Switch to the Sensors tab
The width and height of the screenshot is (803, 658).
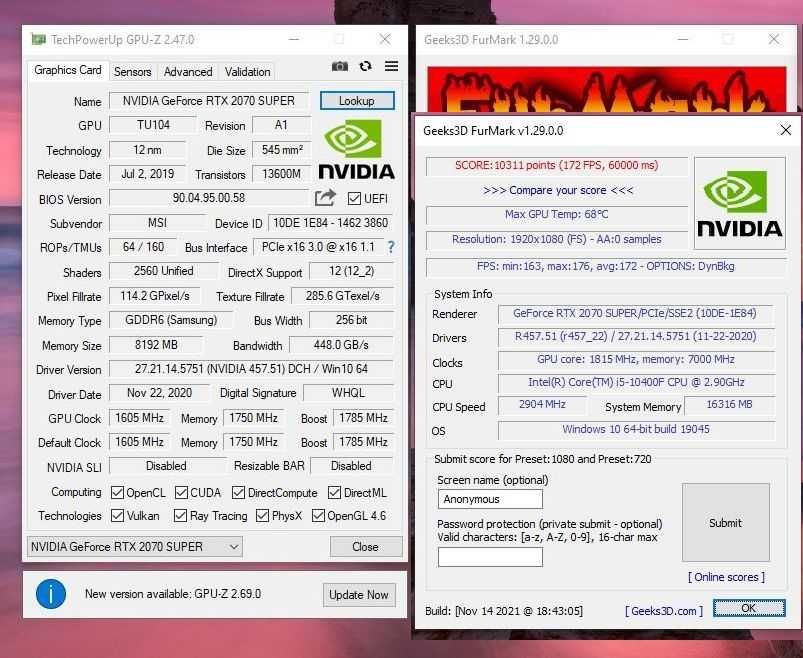(x=133, y=72)
